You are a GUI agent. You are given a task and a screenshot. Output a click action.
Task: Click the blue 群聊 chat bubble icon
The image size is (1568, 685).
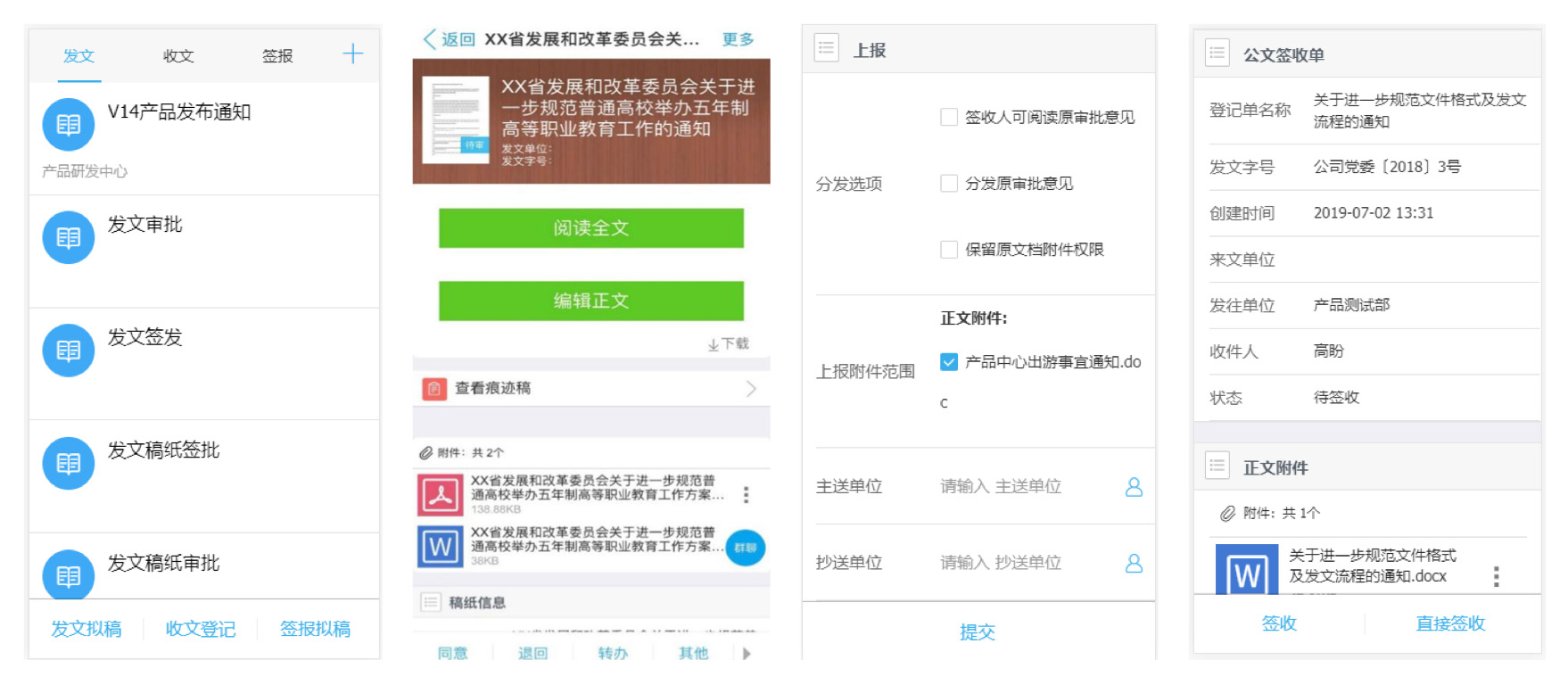pos(745,548)
